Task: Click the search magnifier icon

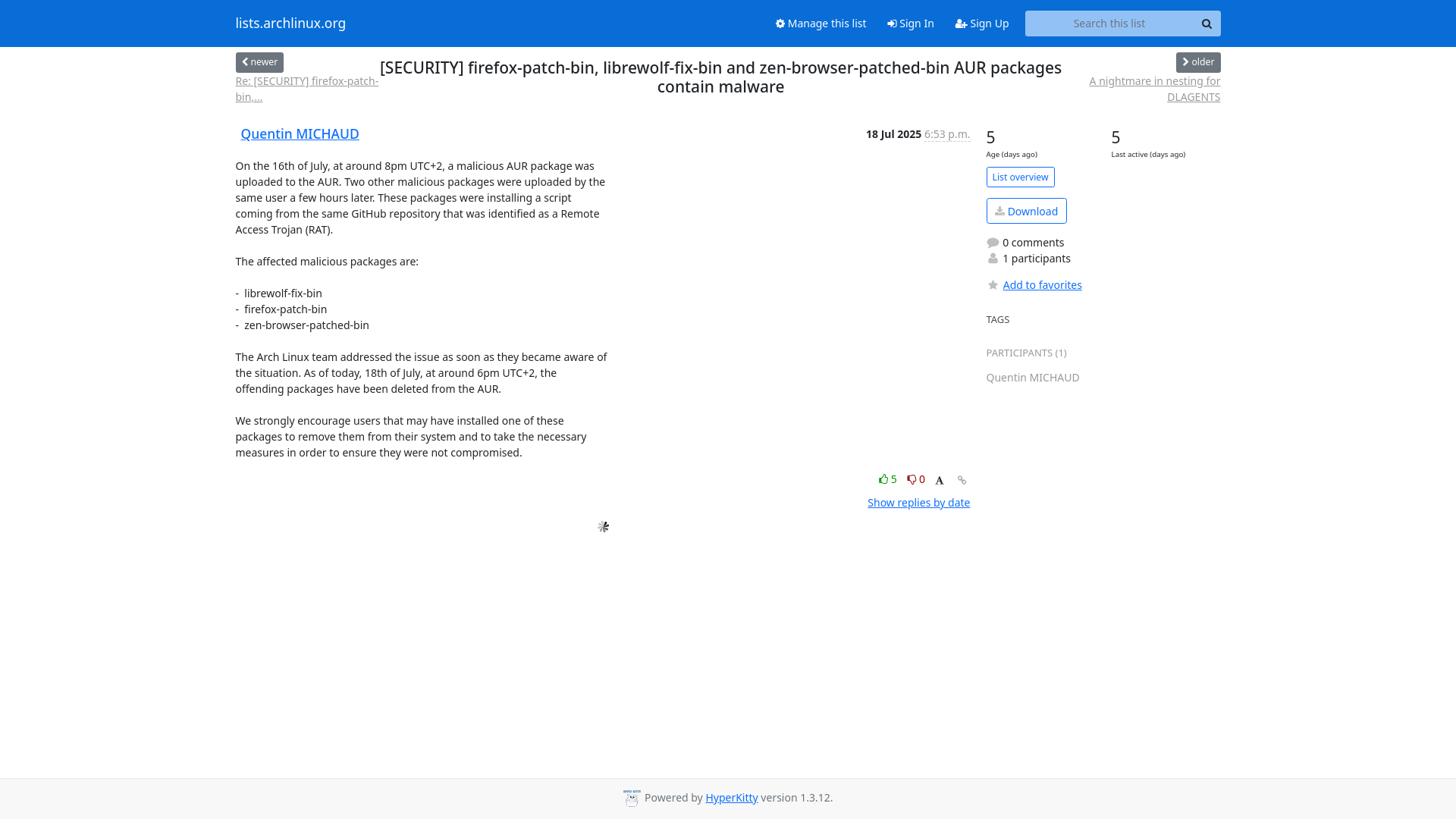Action: pyautogui.click(x=1207, y=24)
